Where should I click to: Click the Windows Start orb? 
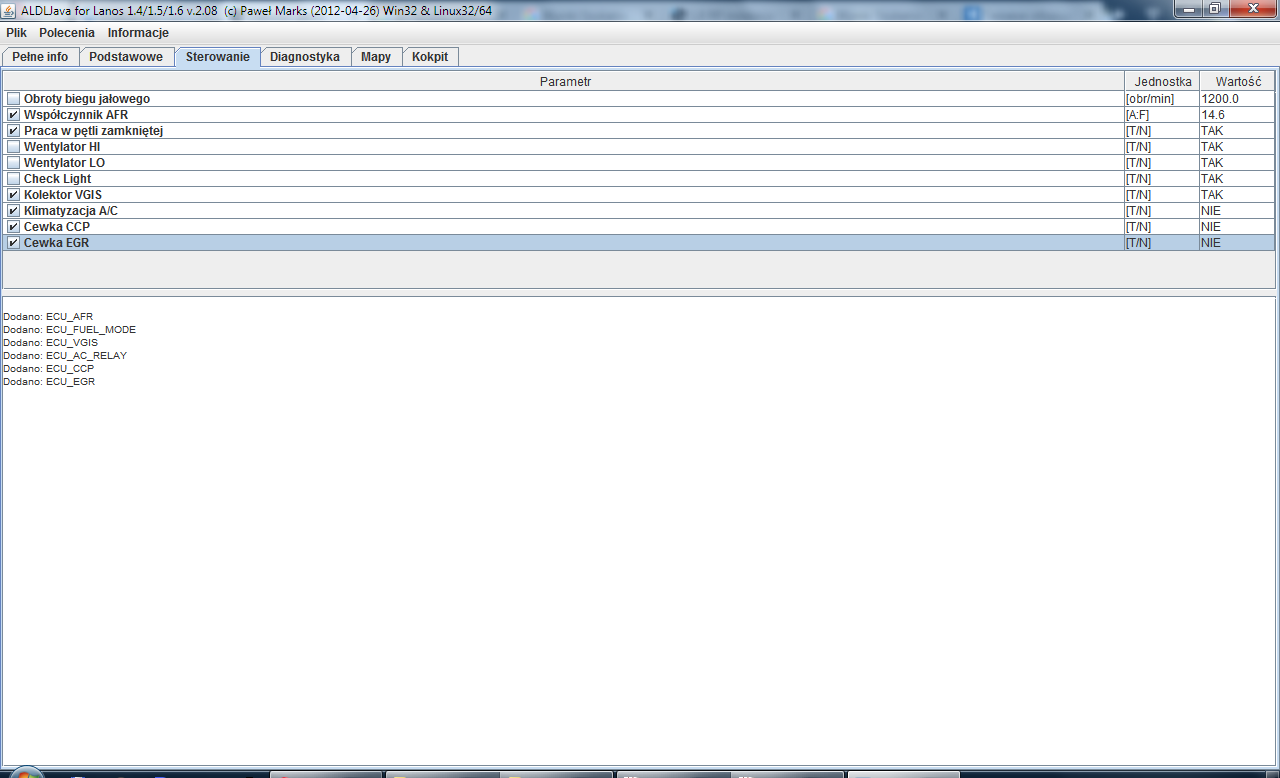pos(25,773)
